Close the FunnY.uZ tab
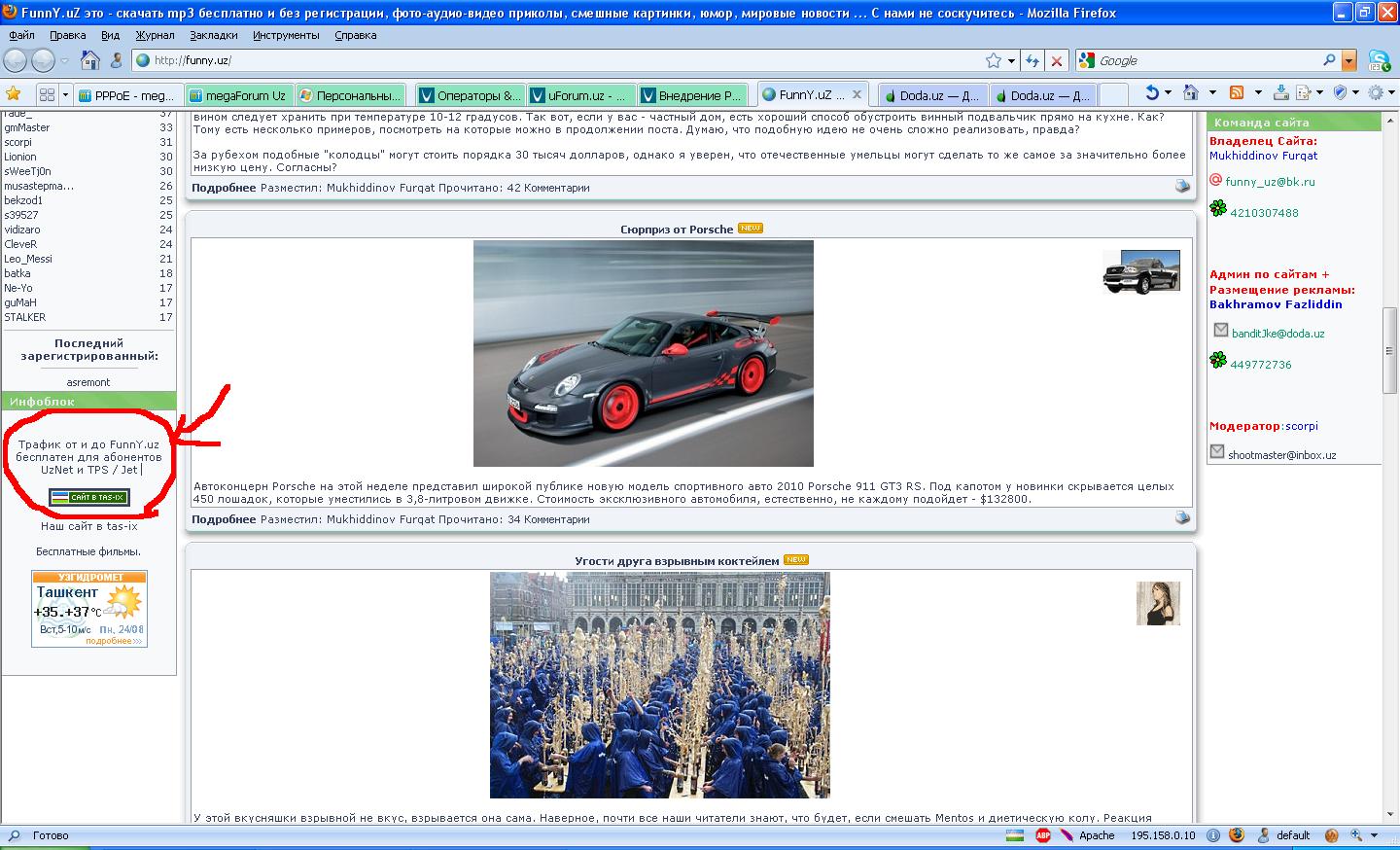Screen dimensions: 1400x850 pos(857,94)
